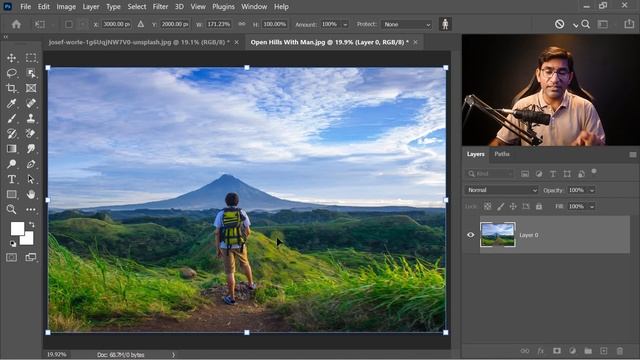Go to Photoshop Home screen icon
The width and height of the screenshot is (640, 360).
[16, 24]
